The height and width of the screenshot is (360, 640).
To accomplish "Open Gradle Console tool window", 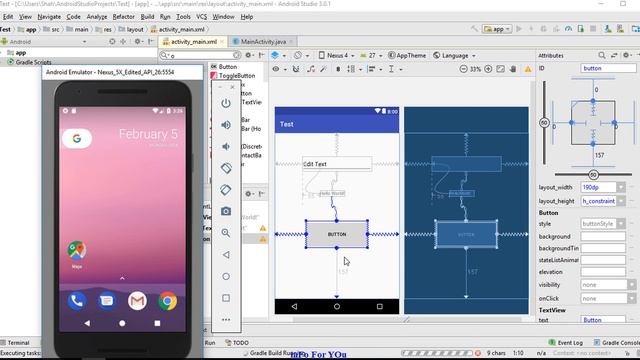I will (x=617, y=342).
